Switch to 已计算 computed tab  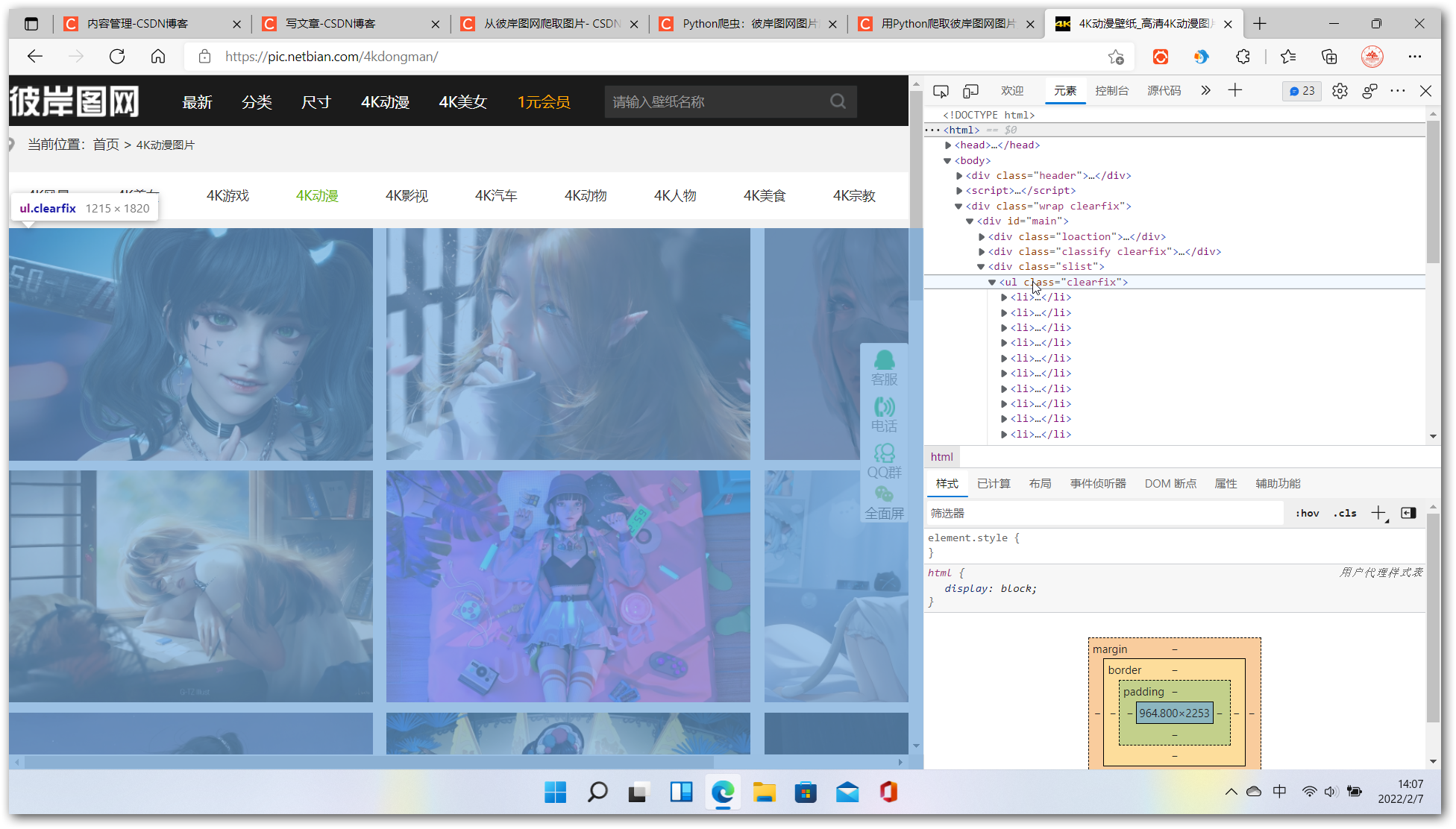click(x=994, y=484)
